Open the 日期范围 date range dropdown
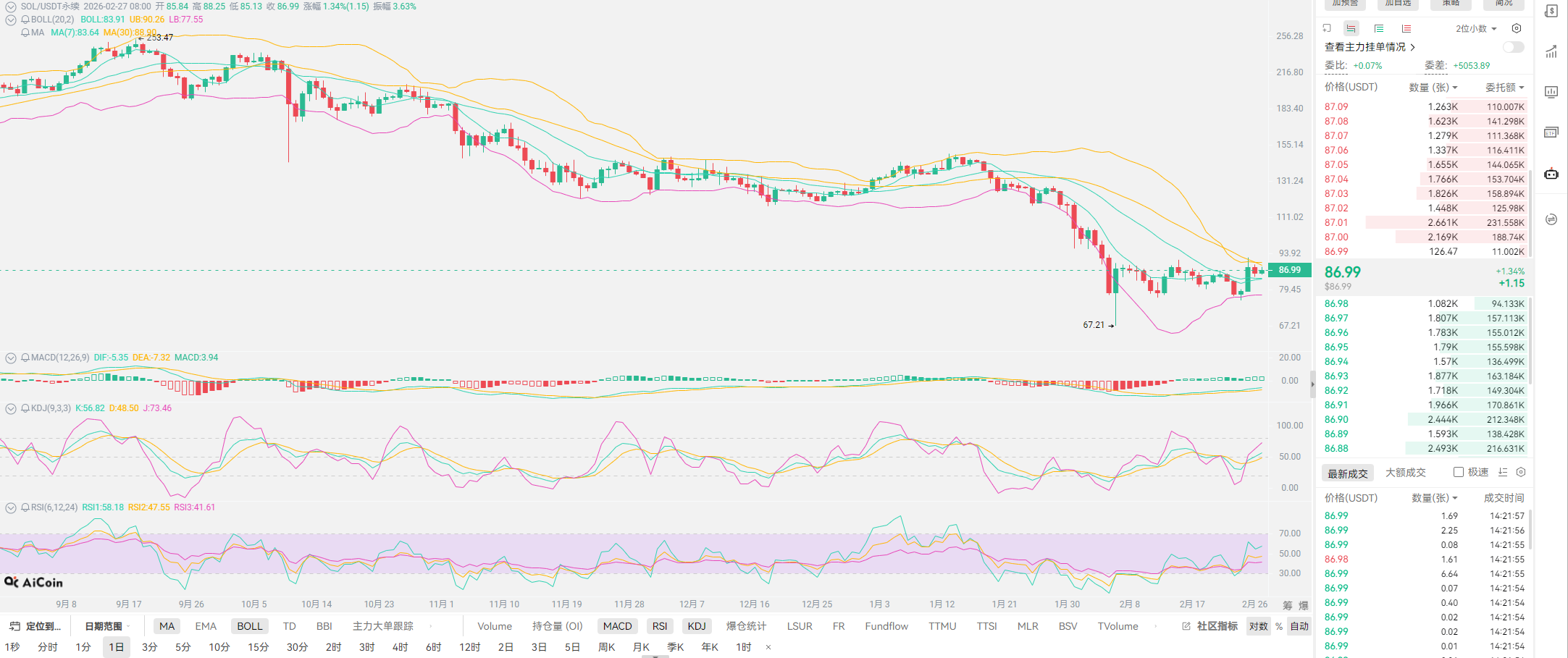This screenshot has width=1568, height=658. coord(107,626)
